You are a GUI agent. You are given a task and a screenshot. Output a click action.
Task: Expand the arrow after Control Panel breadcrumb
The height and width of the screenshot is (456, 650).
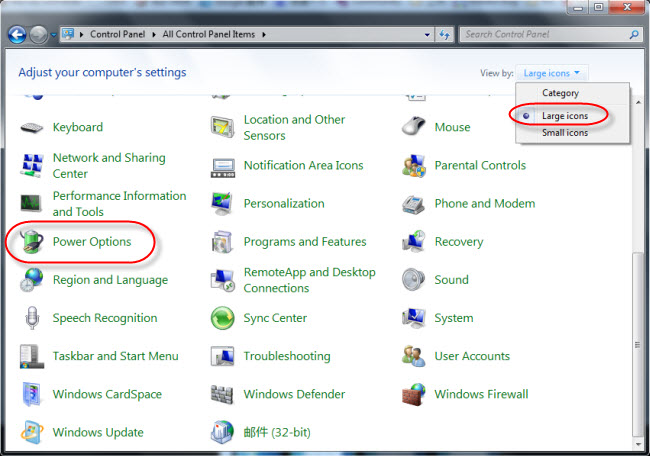154,34
